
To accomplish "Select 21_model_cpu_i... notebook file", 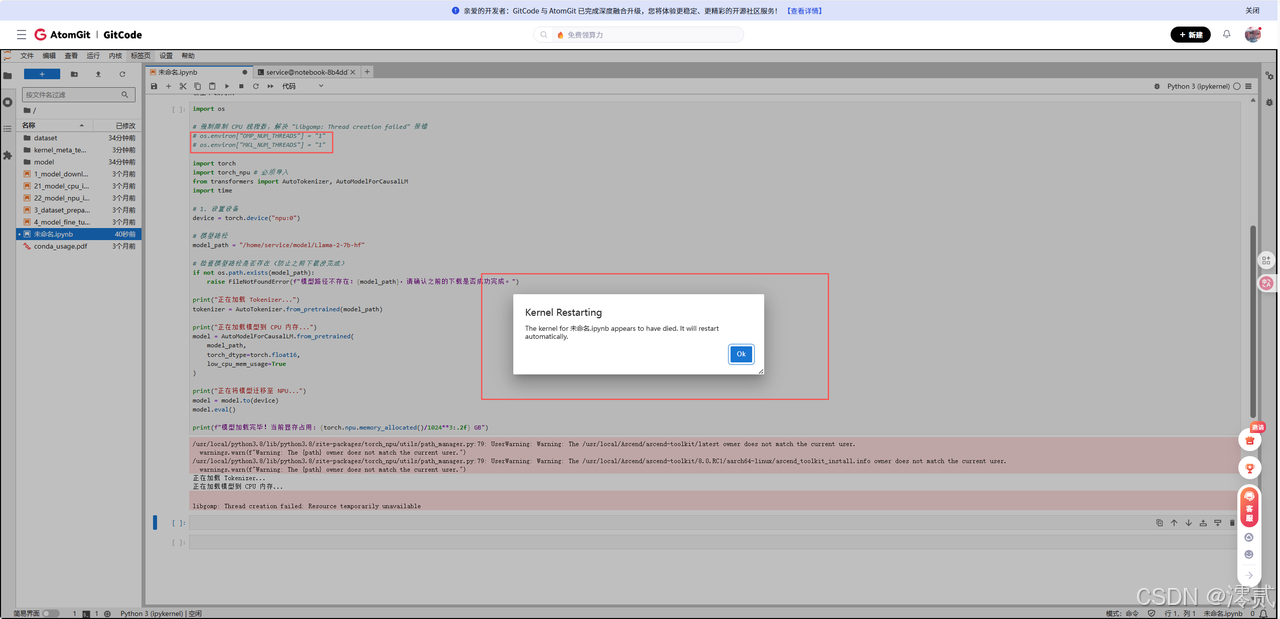I will tap(80, 186).
